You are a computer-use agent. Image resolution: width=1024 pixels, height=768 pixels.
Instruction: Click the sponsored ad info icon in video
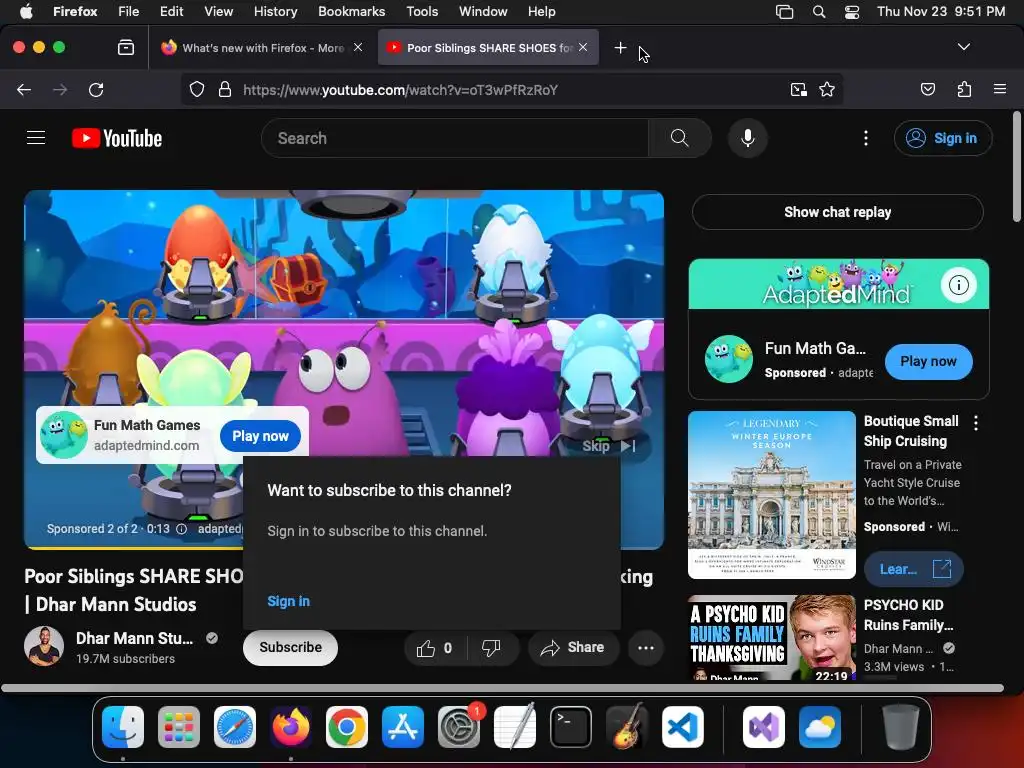pyautogui.click(x=182, y=529)
